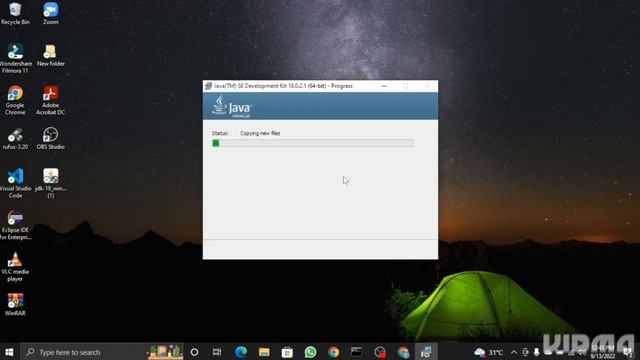Image resolution: width=640 pixels, height=360 pixels.
Task: Select Adobe Acrobat DC desktop icon
Action: 51,100
